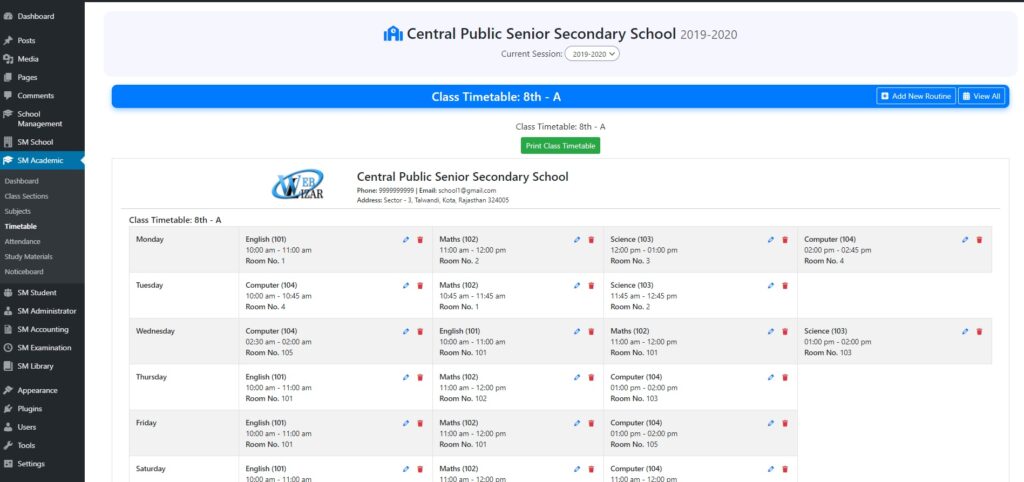Open Class Sections submenu item
This screenshot has height=482, width=1024.
(x=26, y=196)
